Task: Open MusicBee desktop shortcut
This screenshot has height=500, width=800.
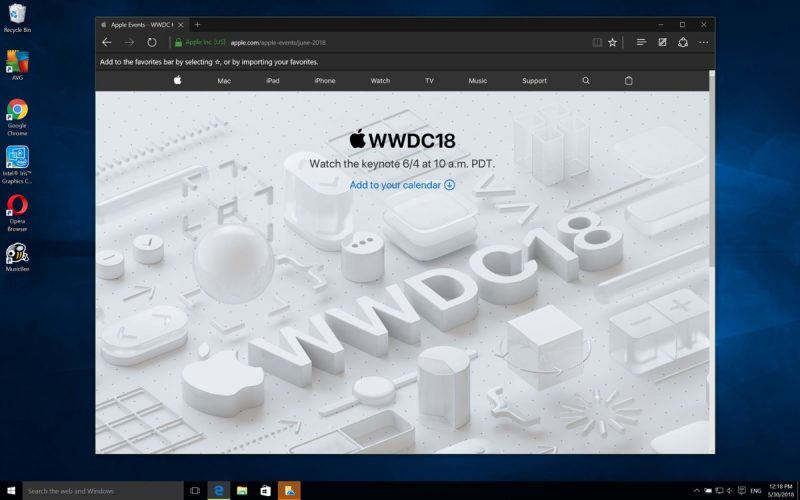Action: pyautogui.click(x=17, y=257)
